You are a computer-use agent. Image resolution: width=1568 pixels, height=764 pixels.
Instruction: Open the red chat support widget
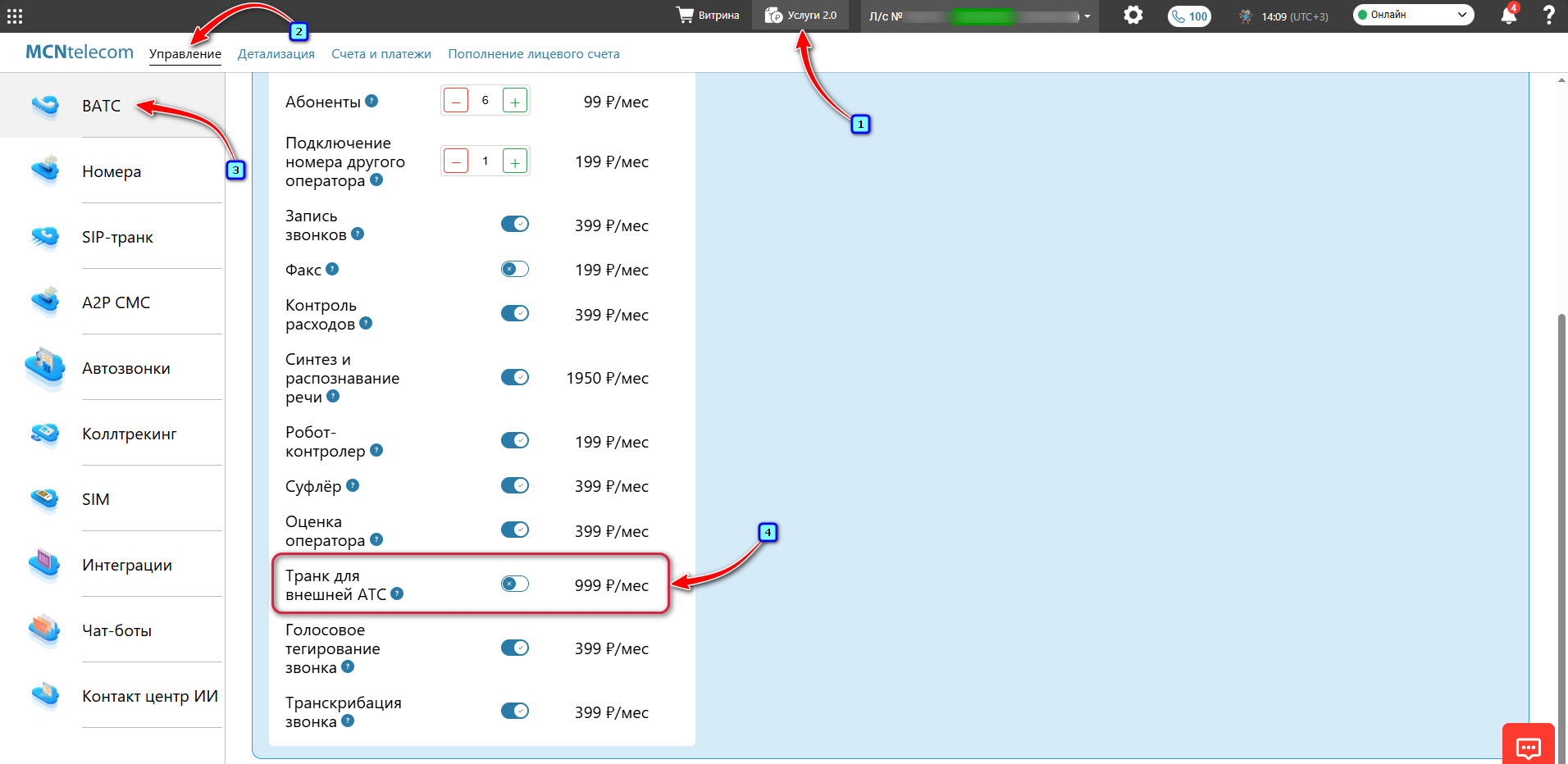coord(1528,746)
